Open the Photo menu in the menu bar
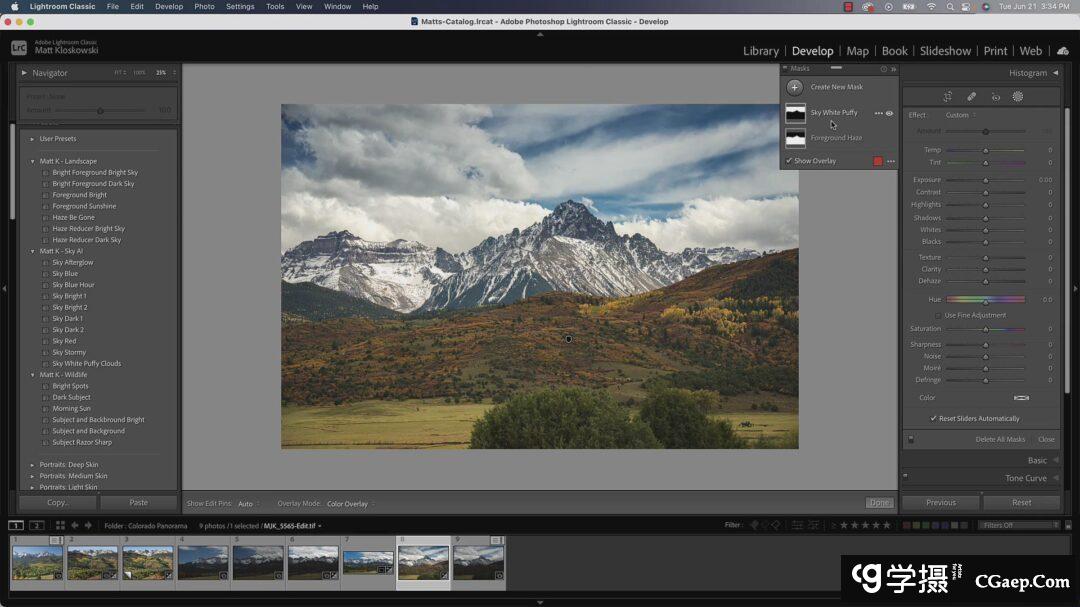1080x607 pixels. pyautogui.click(x=204, y=6)
